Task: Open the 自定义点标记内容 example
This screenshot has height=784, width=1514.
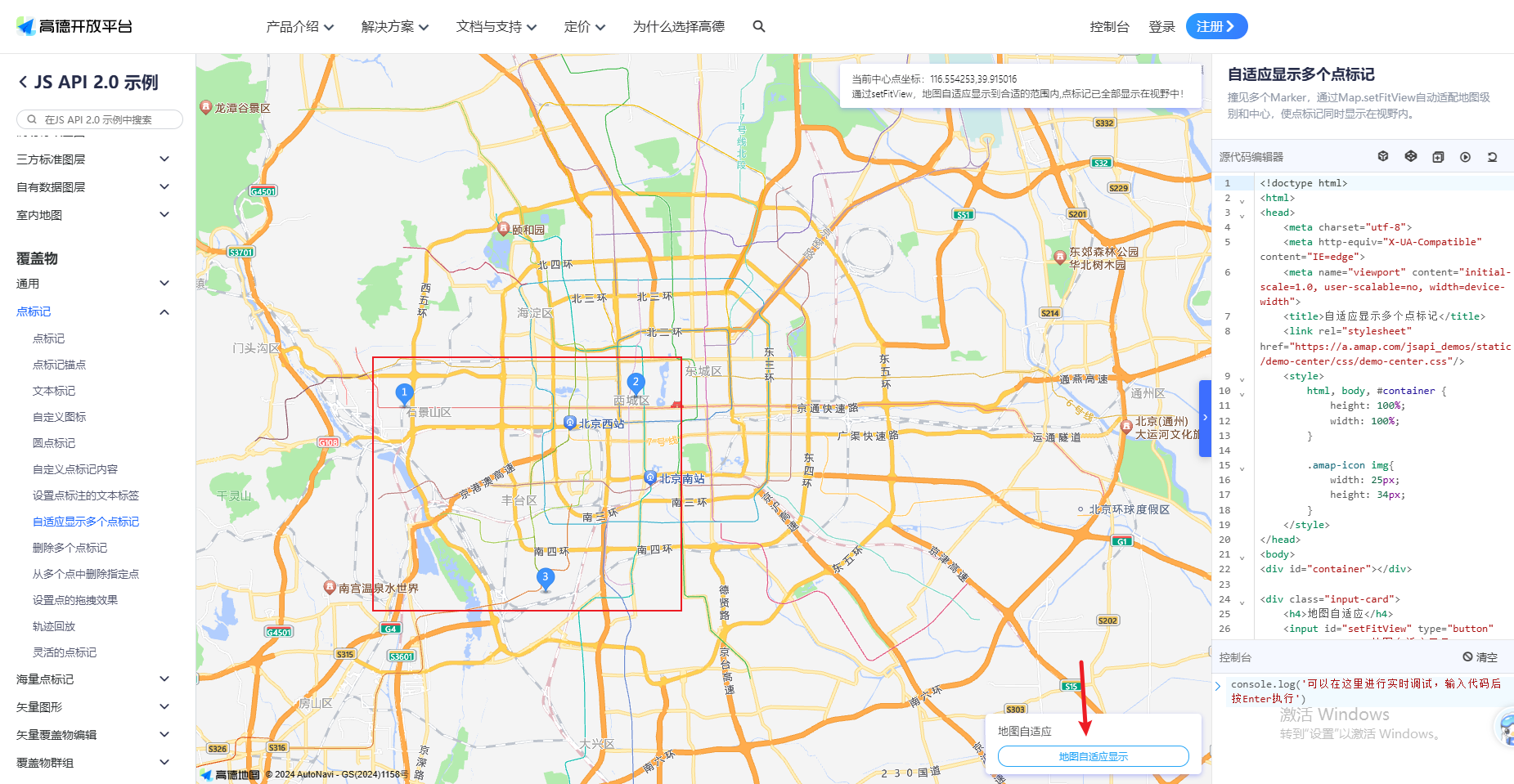Action: (75, 469)
